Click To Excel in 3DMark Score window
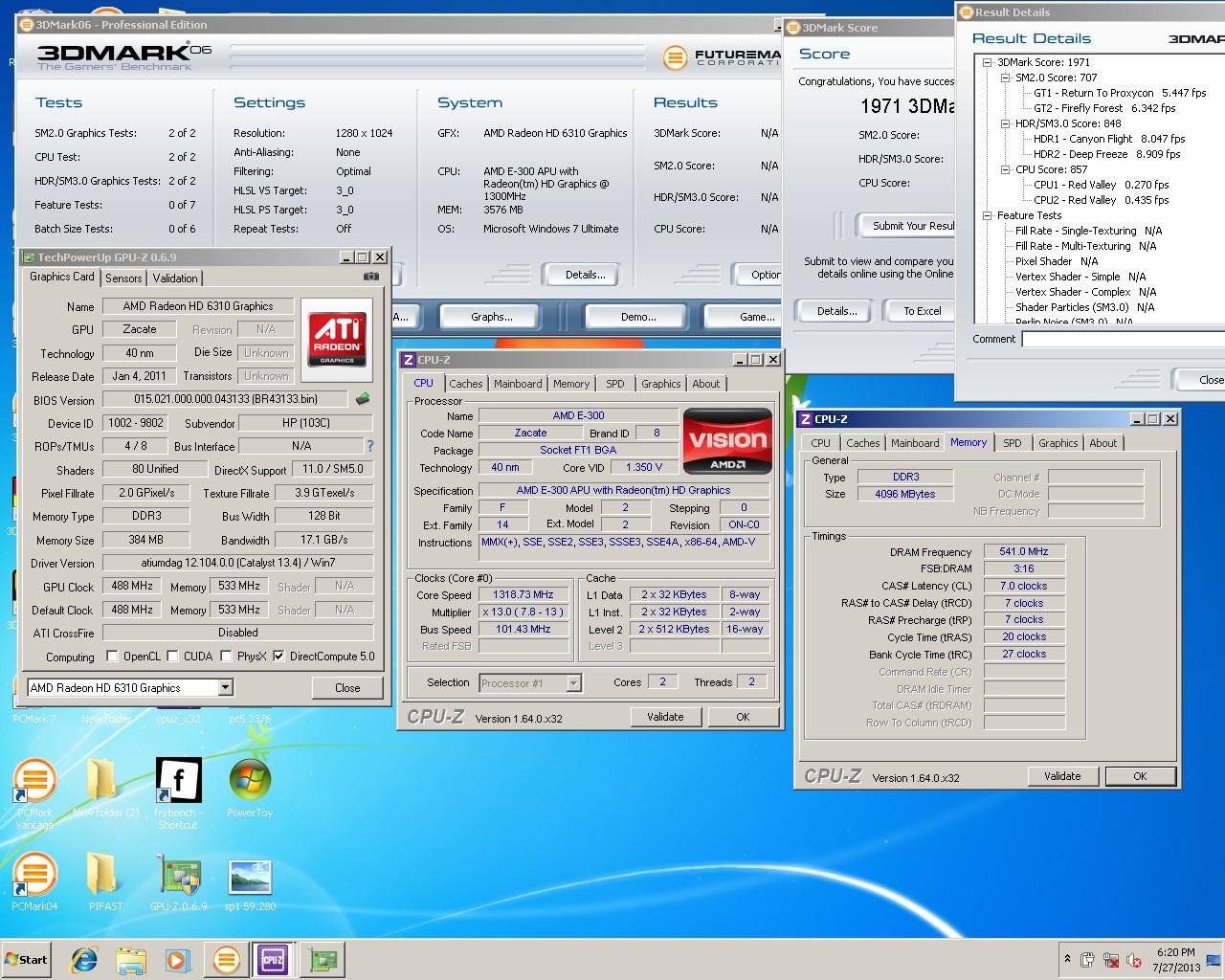 point(922,311)
